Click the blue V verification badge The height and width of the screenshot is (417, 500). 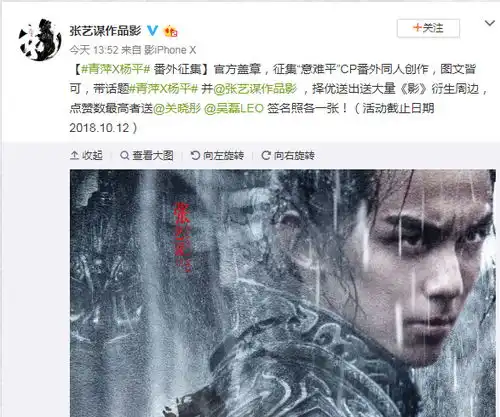tap(153, 31)
